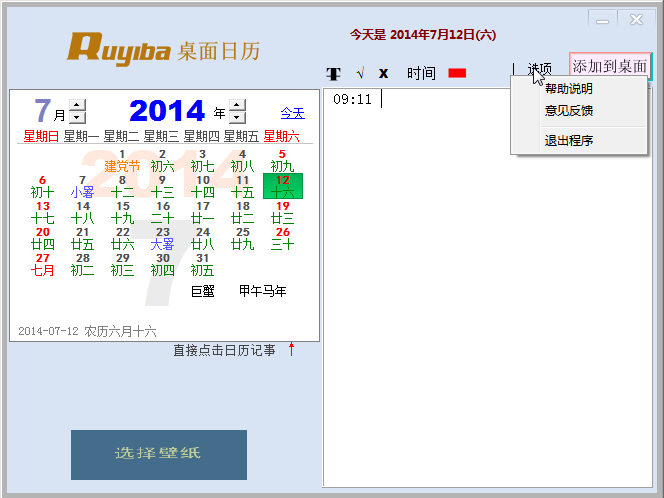The height and width of the screenshot is (498, 664).
Task: Select July 10 十四
Action: [x=202, y=186]
